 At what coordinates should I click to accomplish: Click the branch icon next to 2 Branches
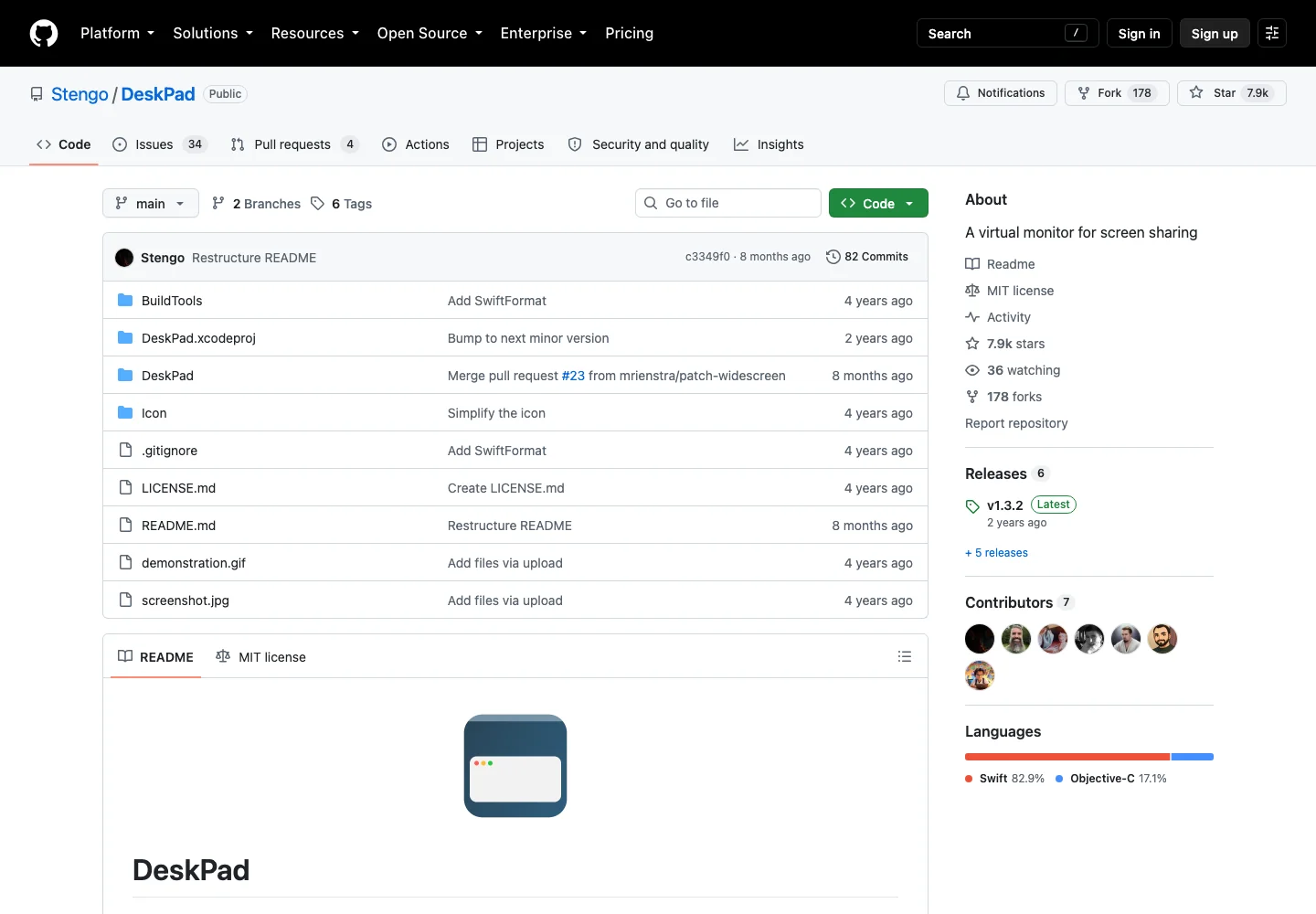(x=218, y=203)
